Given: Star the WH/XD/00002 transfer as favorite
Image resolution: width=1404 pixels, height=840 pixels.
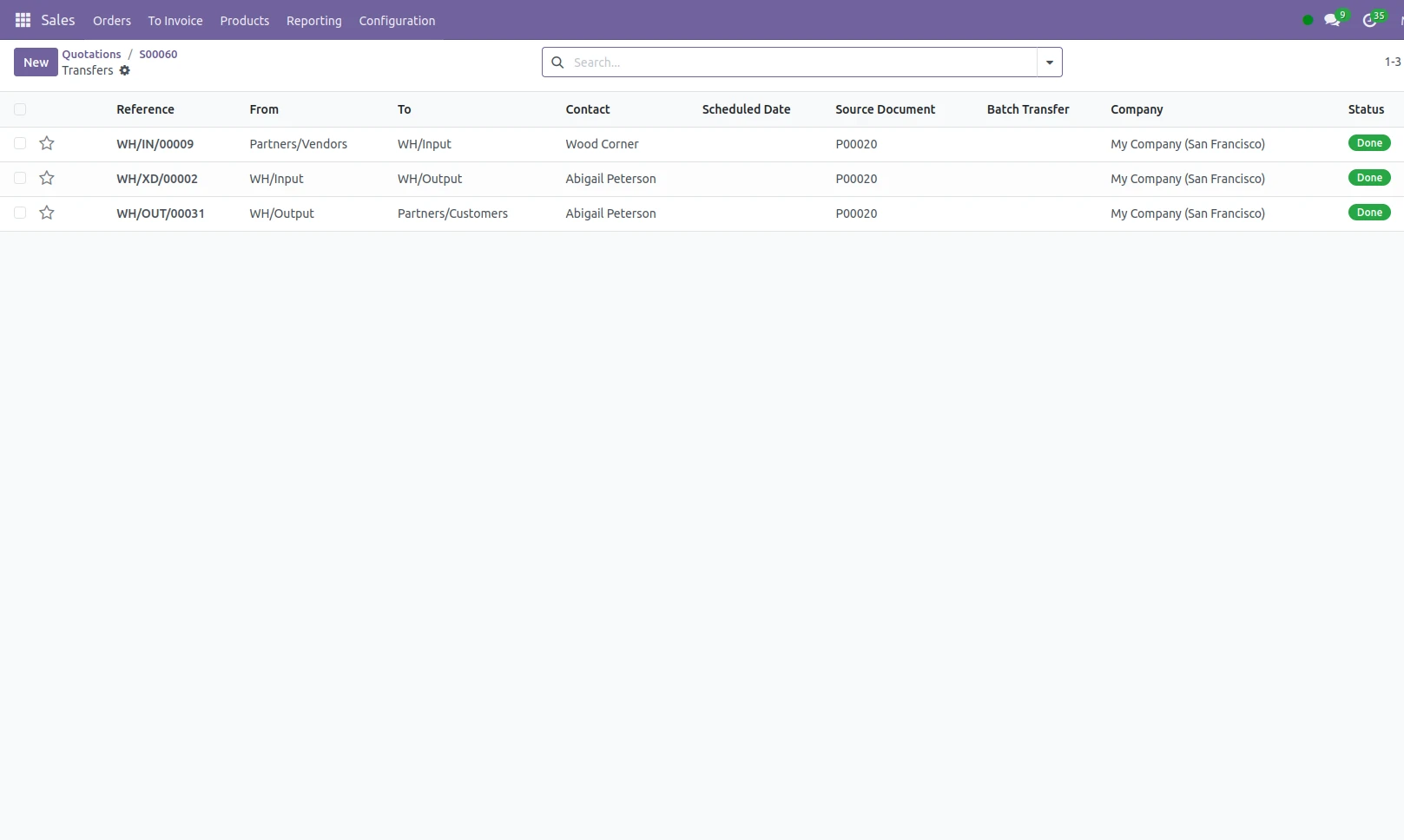Looking at the screenshot, I should coord(47,179).
